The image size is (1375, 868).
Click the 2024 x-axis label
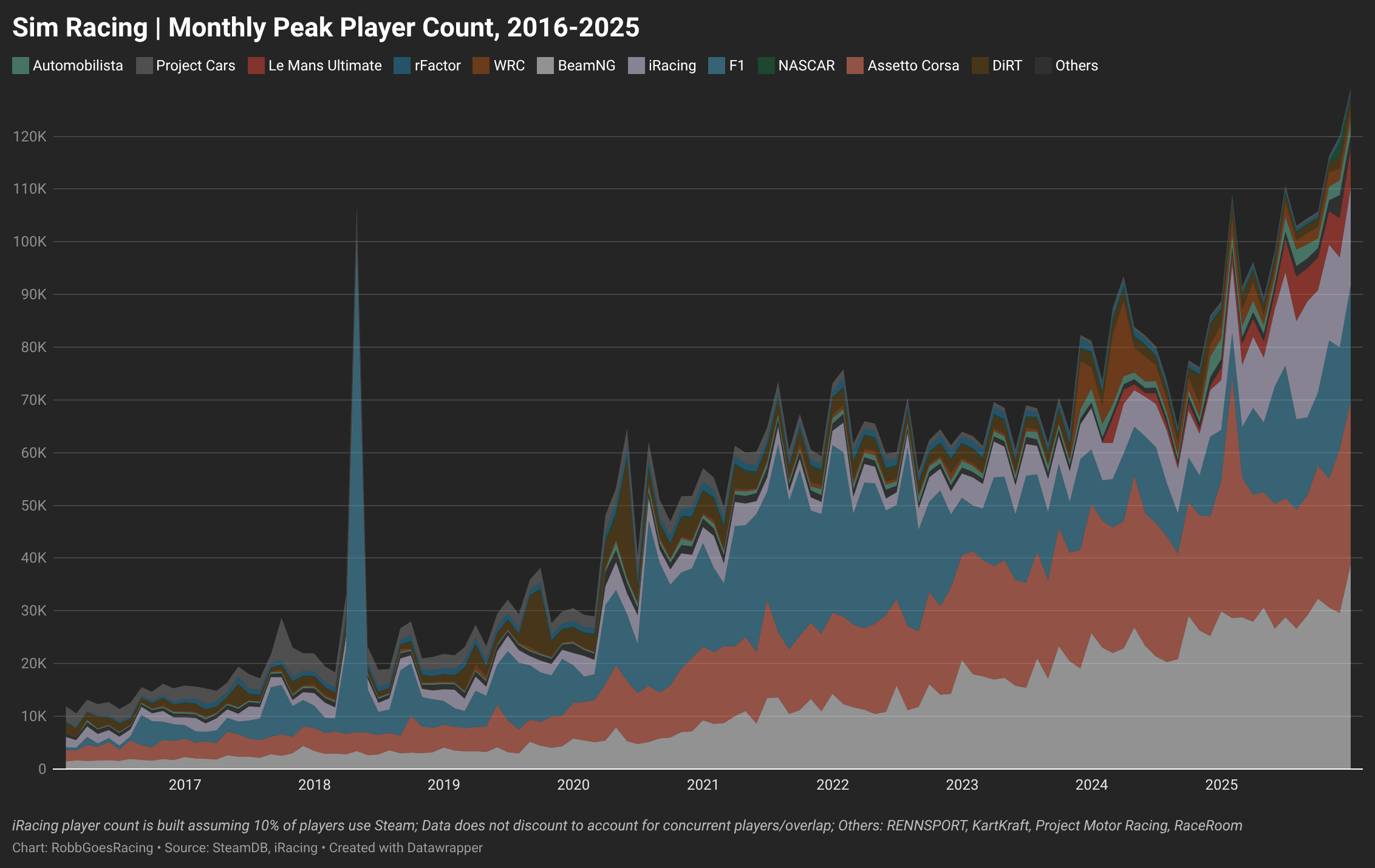coord(1092,785)
